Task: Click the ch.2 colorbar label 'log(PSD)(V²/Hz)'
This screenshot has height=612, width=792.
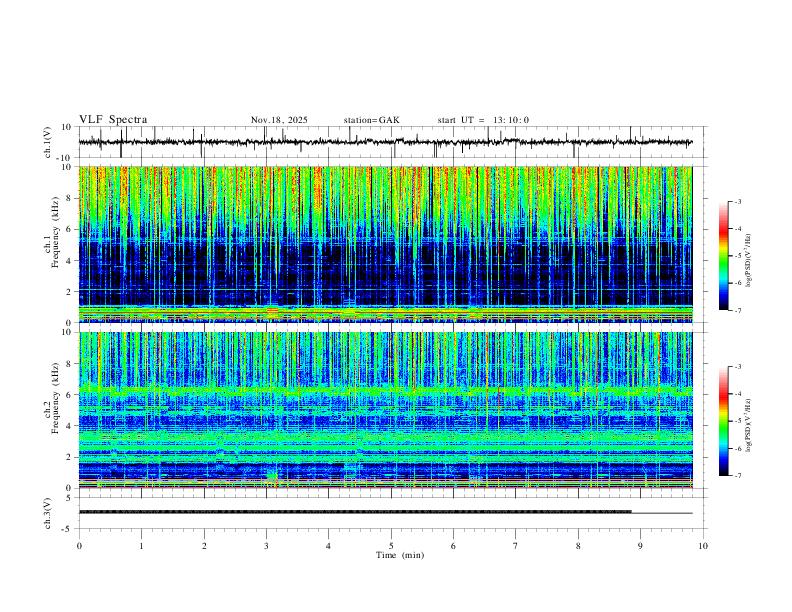Action: pyautogui.click(x=748, y=425)
